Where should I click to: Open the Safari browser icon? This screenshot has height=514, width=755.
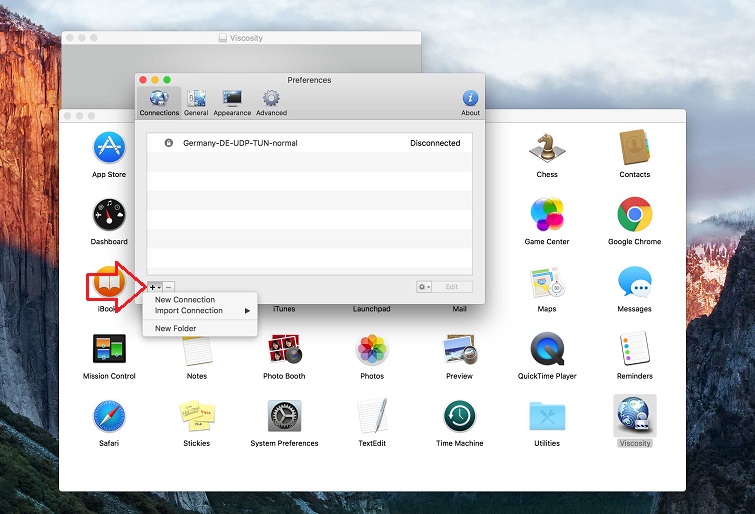click(109, 416)
